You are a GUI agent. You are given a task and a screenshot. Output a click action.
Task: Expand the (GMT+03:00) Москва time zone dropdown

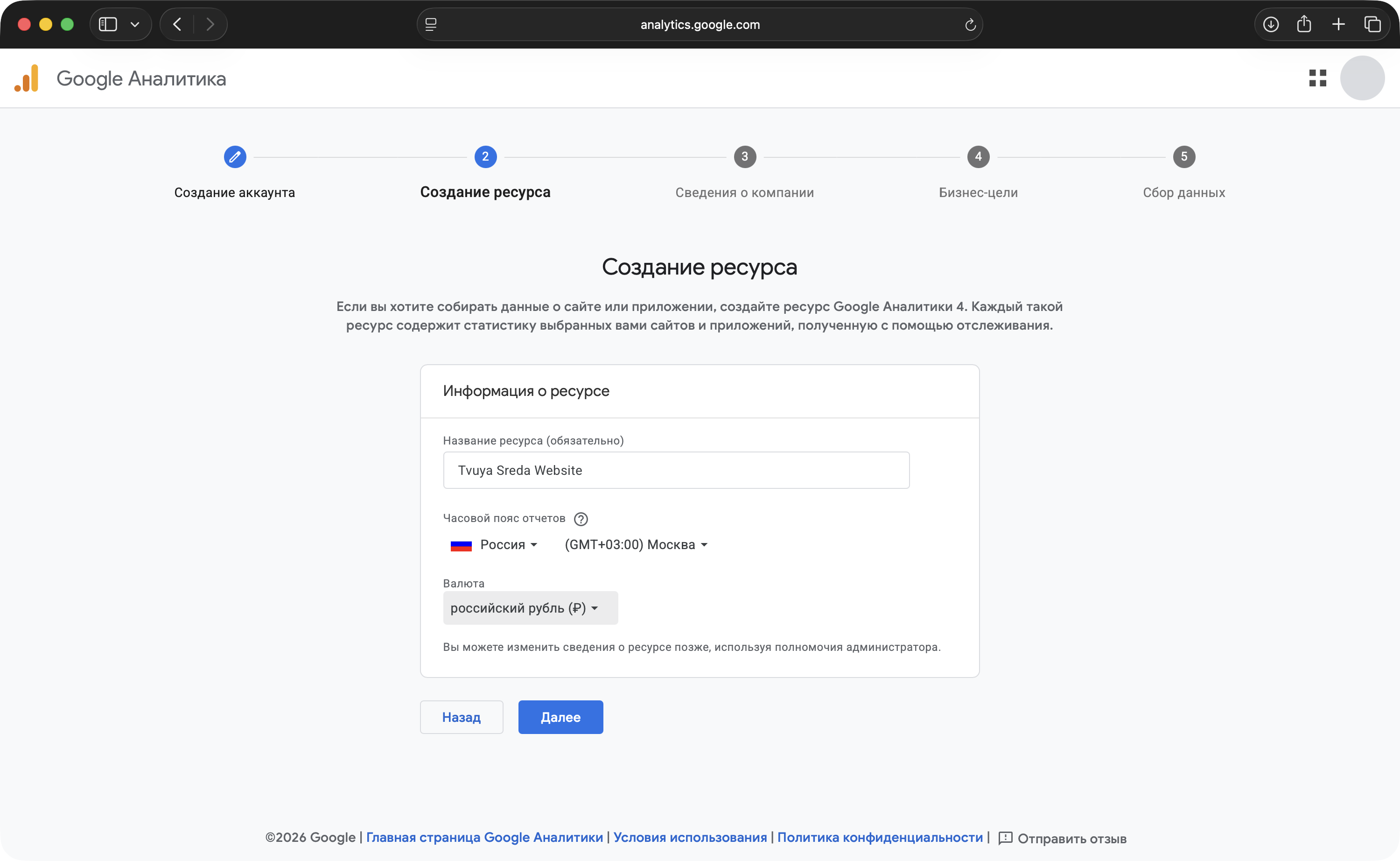coord(636,544)
